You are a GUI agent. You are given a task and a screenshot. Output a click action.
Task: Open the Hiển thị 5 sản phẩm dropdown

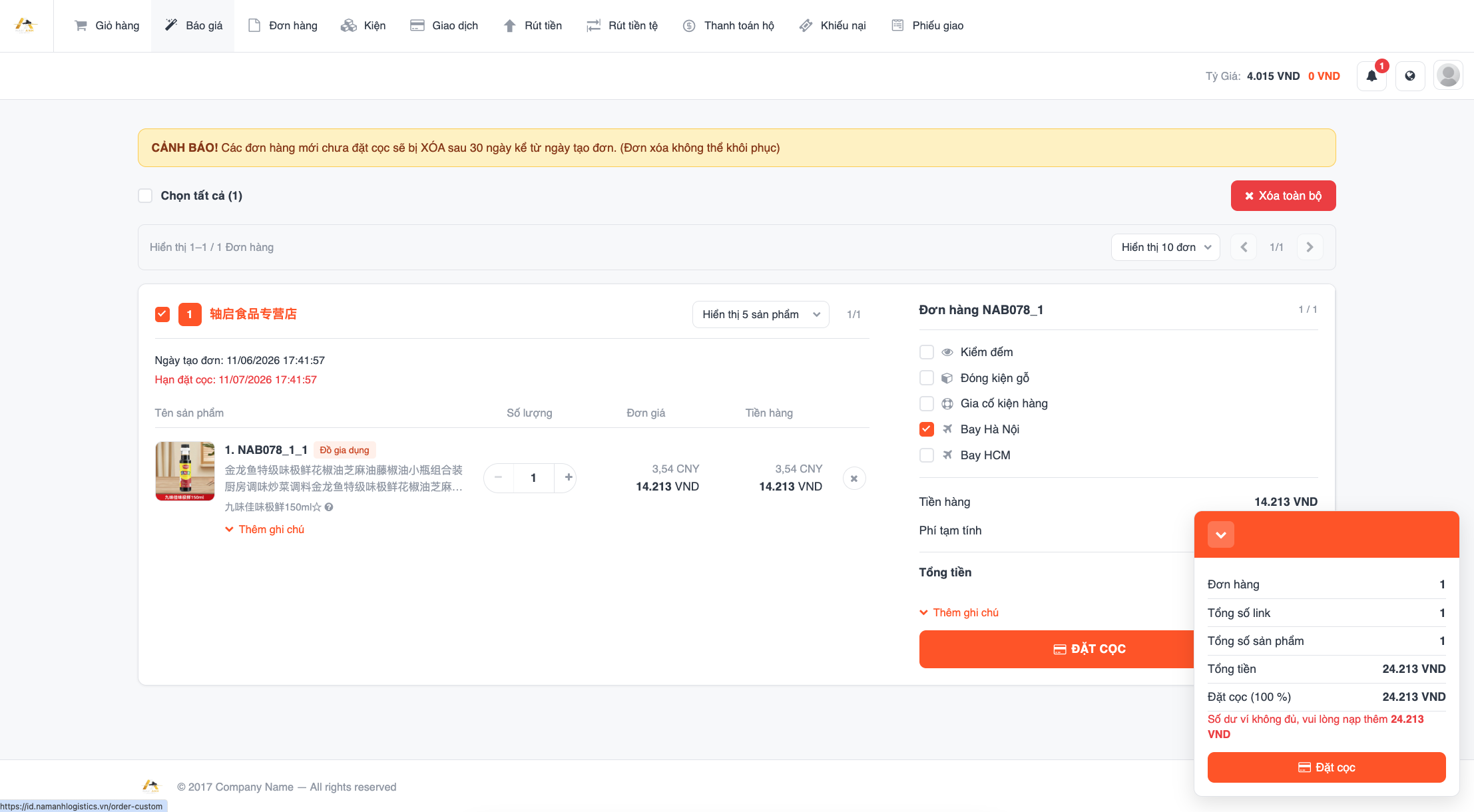(760, 314)
